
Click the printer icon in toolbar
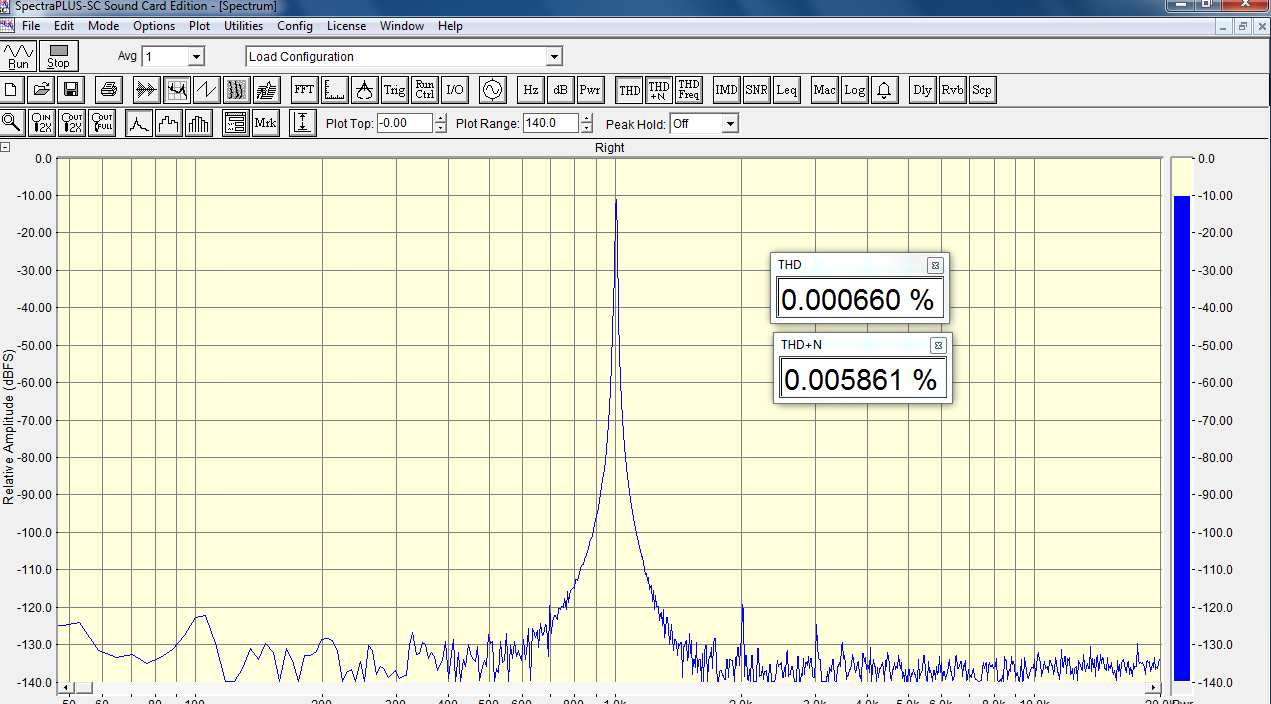pos(109,90)
